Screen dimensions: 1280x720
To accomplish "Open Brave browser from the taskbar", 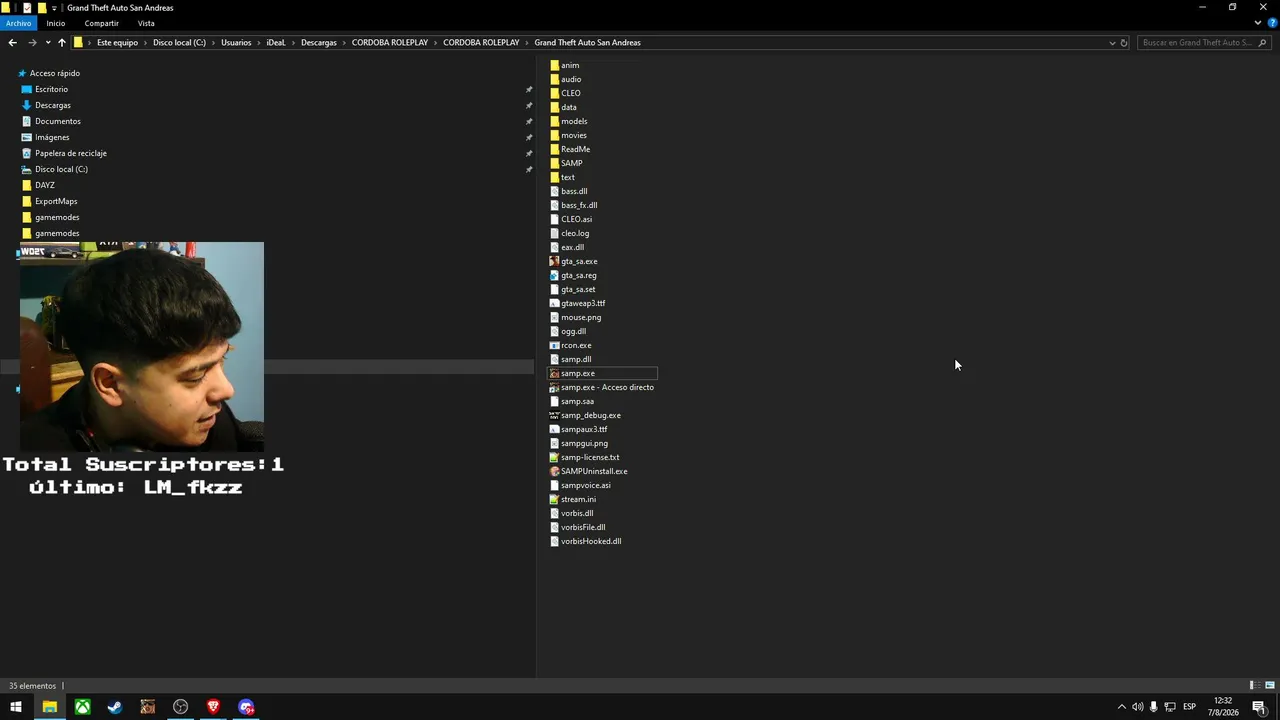I will pos(213,707).
